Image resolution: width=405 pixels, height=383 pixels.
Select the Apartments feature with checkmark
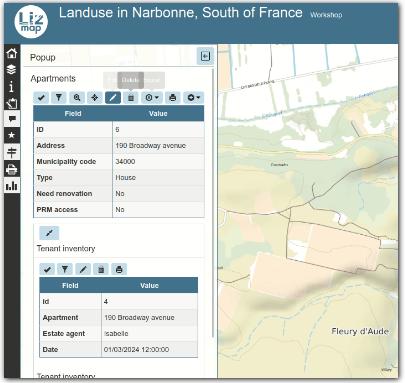(41, 98)
